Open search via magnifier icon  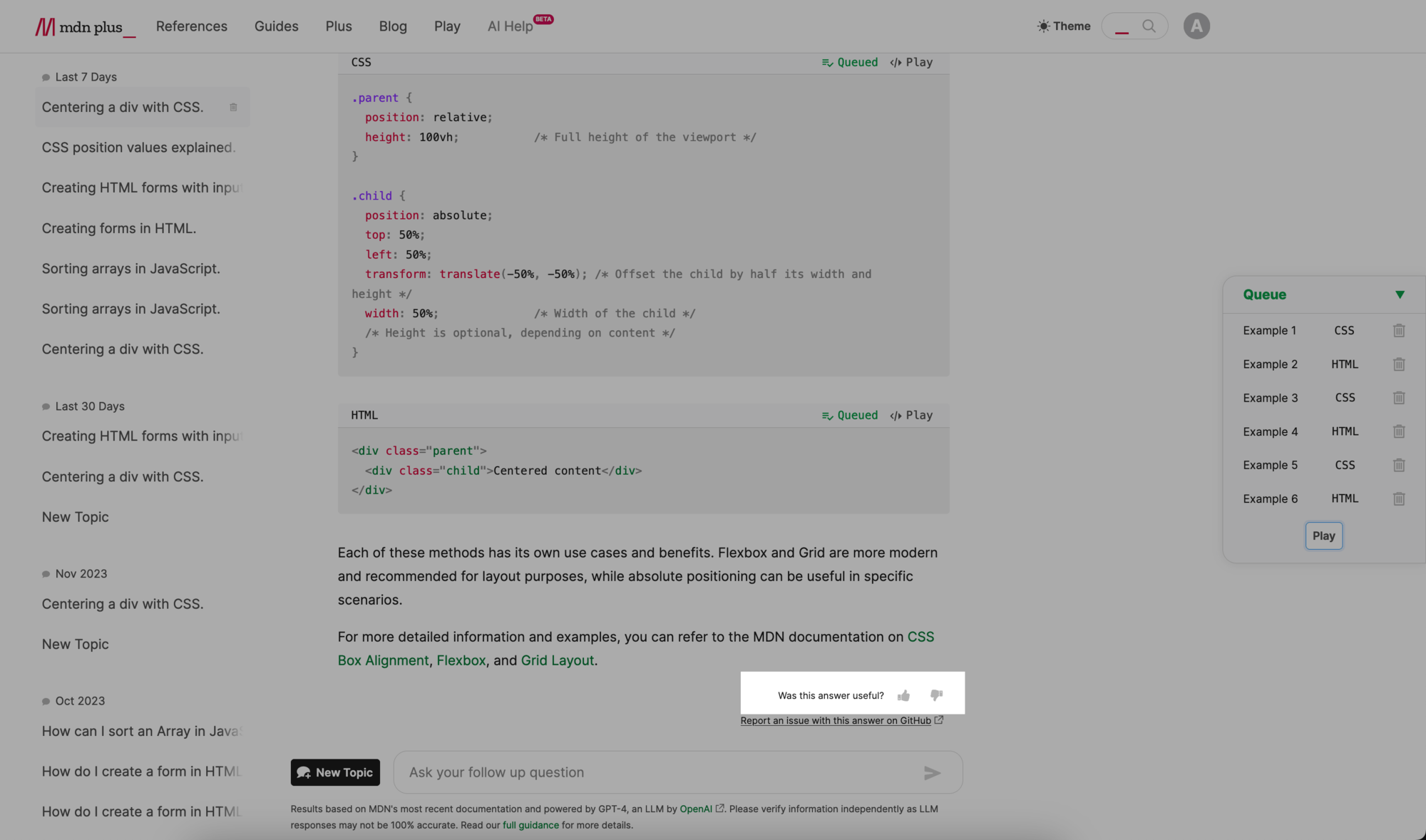click(x=1149, y=26)
